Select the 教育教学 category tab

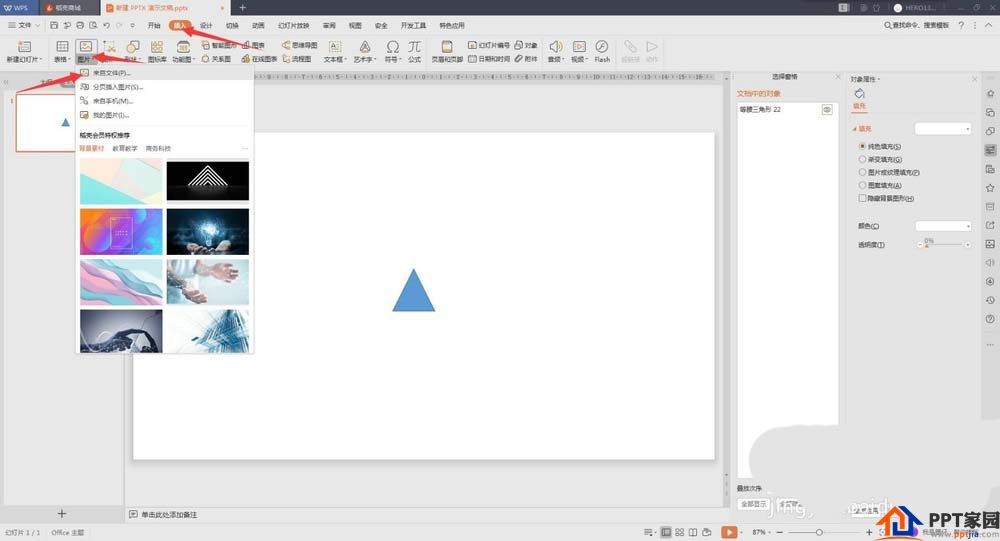[x=125, y=149]
